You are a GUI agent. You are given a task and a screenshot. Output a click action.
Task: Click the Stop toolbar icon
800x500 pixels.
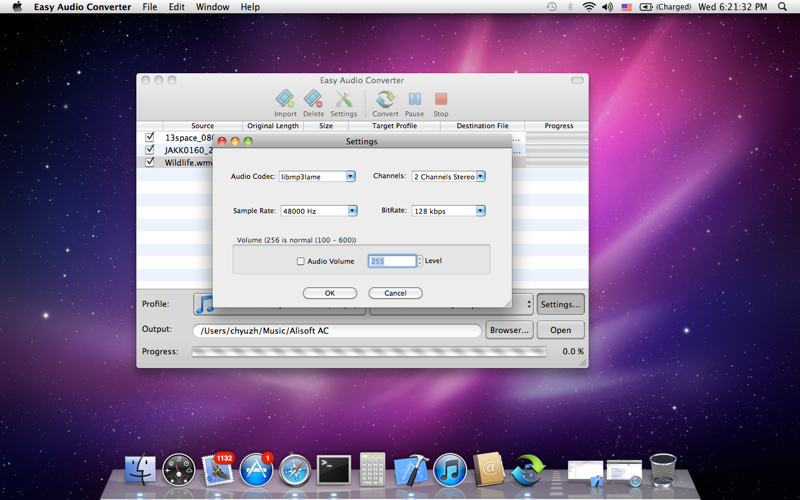click(x=441, y=100)
